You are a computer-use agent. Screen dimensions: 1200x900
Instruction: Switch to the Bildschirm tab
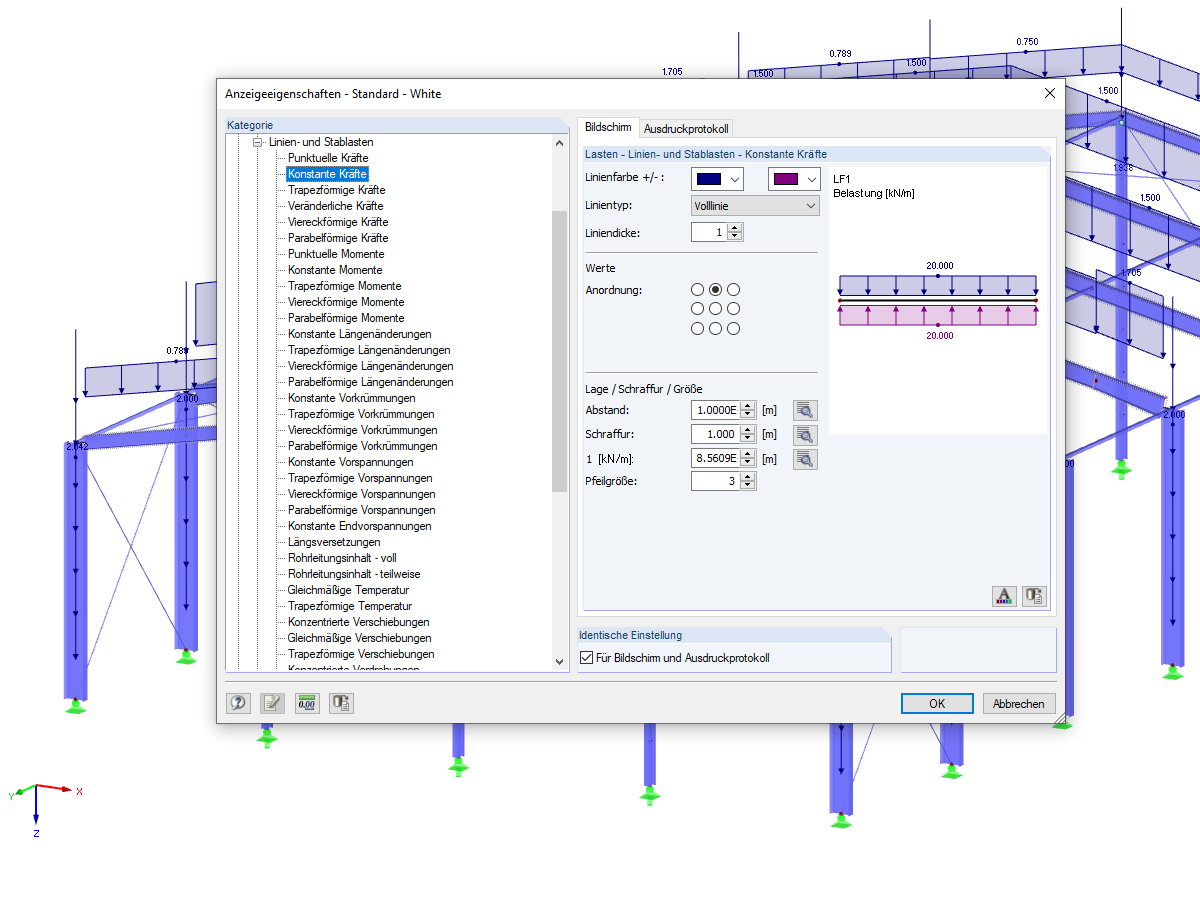tap(608, 127)
